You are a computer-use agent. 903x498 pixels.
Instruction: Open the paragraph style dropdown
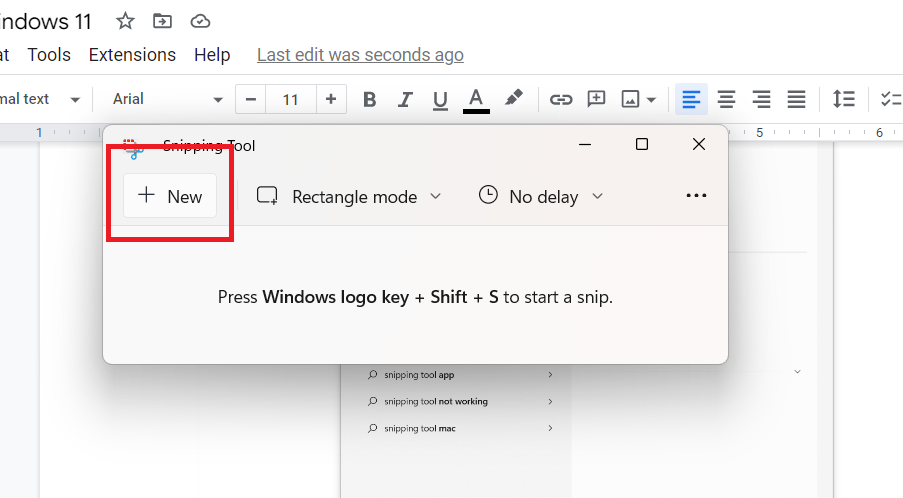(40, 99)
